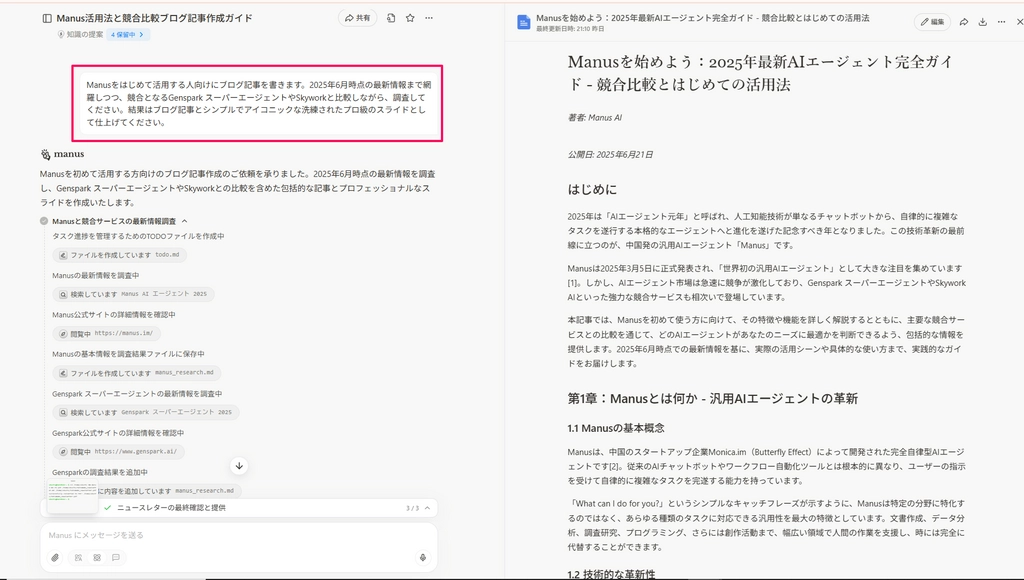The width and height of the screenshot is (1024, 580).
Task: Click the 'Manus公式サイトの詳細情報を確認中' step text
Action: (x=114, y=315)
